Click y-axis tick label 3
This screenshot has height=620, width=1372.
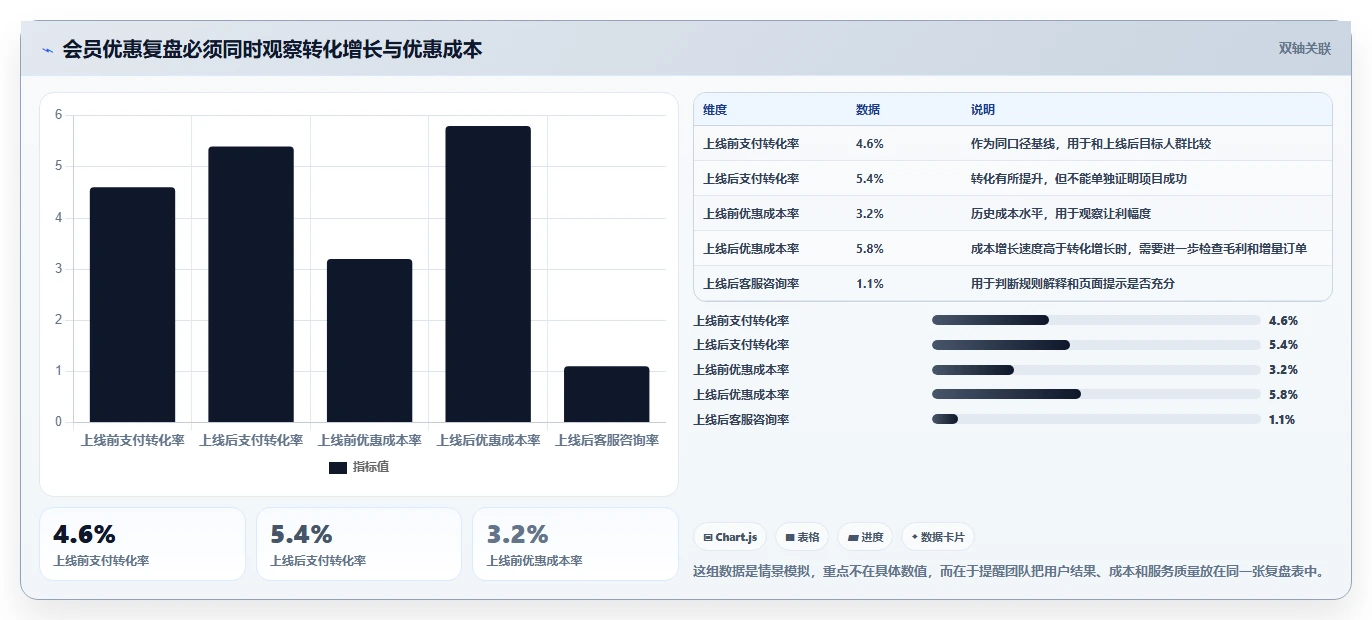click(59, 269)
